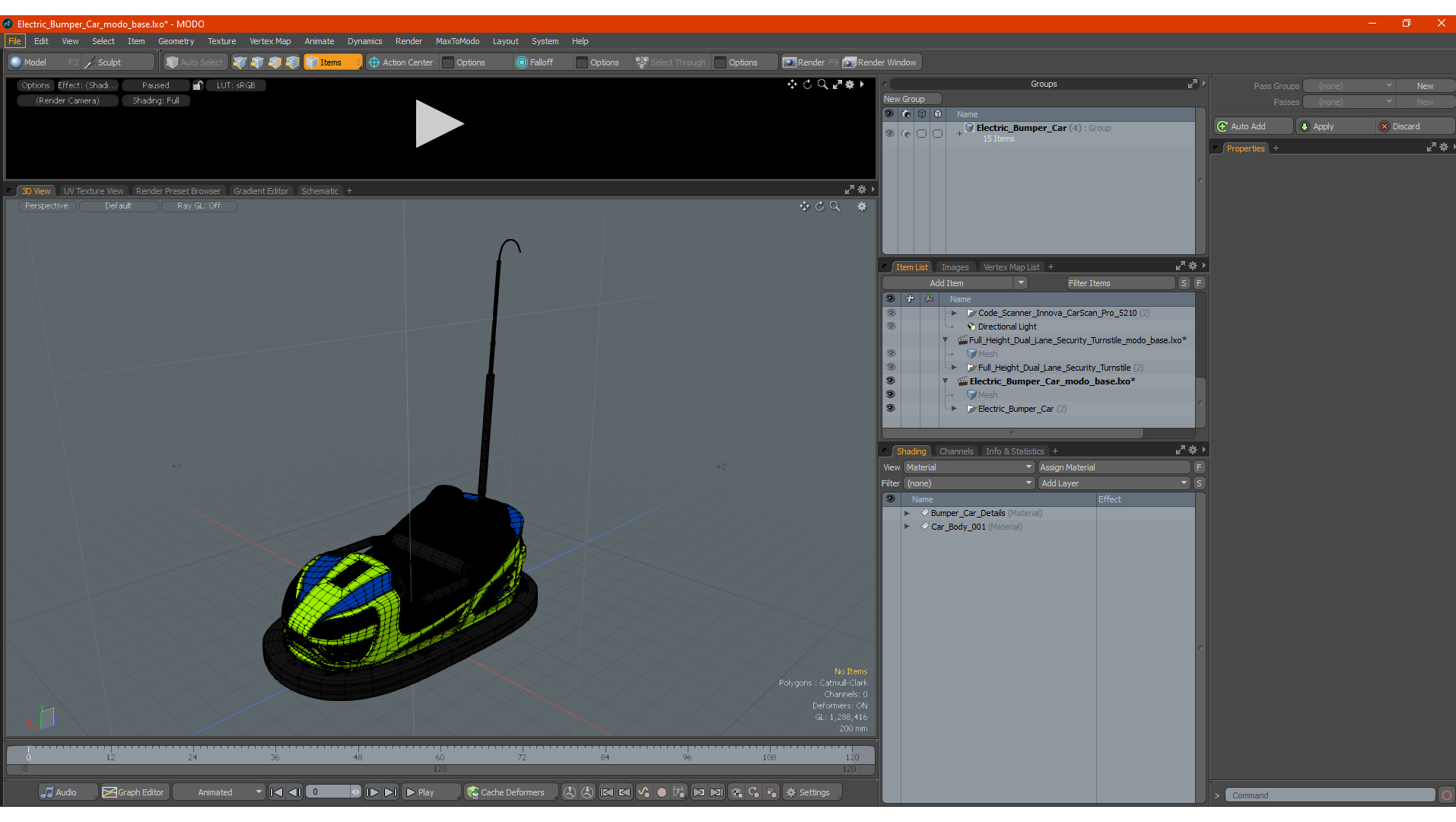Click Auto Add button
The height and width of the screenshot is (822, 1456).
[1254, 126]
